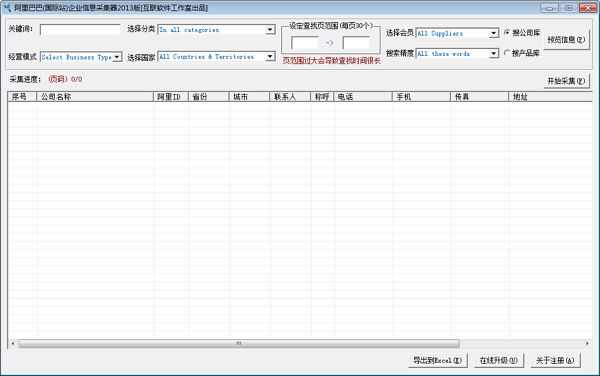Click the 预览信息 button
Screen dimensions: 600x376
[566, 40]
